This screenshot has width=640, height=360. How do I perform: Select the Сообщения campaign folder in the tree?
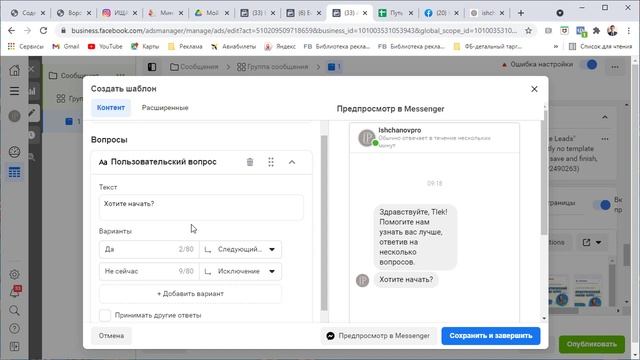click(x=74, y=76)
